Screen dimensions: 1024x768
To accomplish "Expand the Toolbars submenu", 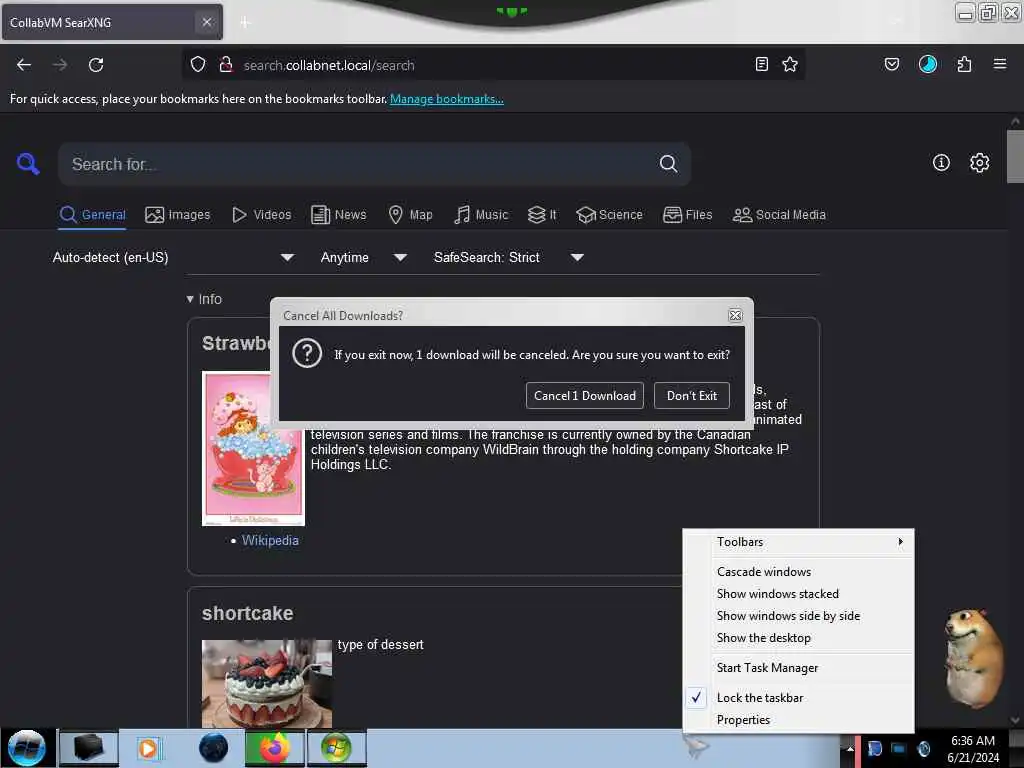I will click(x=798, y=542).
